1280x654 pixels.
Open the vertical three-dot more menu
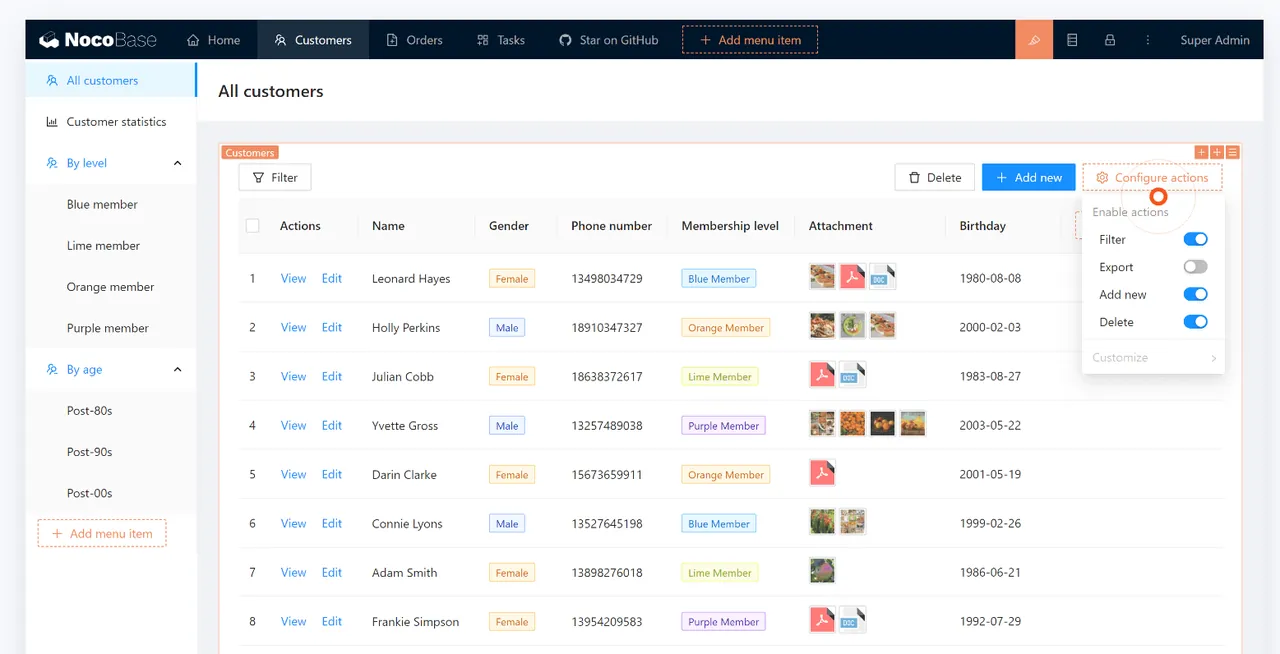[x=1147, y=40]
